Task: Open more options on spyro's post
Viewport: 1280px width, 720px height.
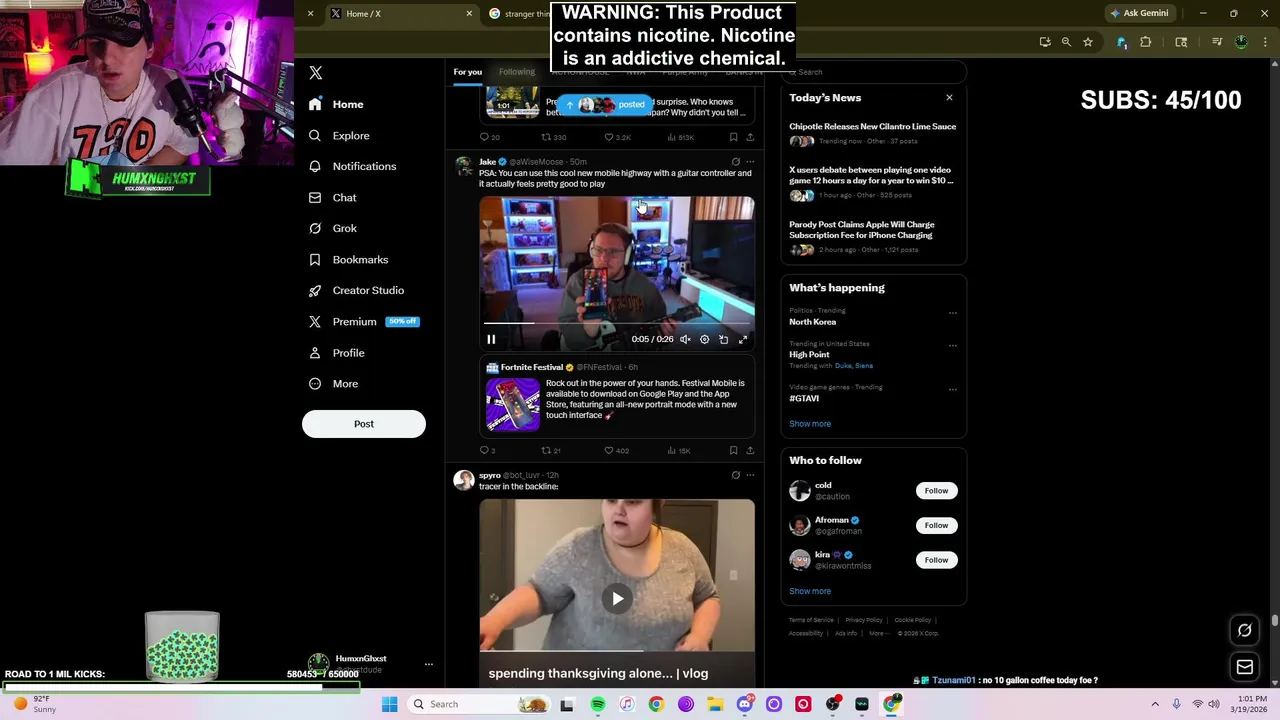Action: 750,475
